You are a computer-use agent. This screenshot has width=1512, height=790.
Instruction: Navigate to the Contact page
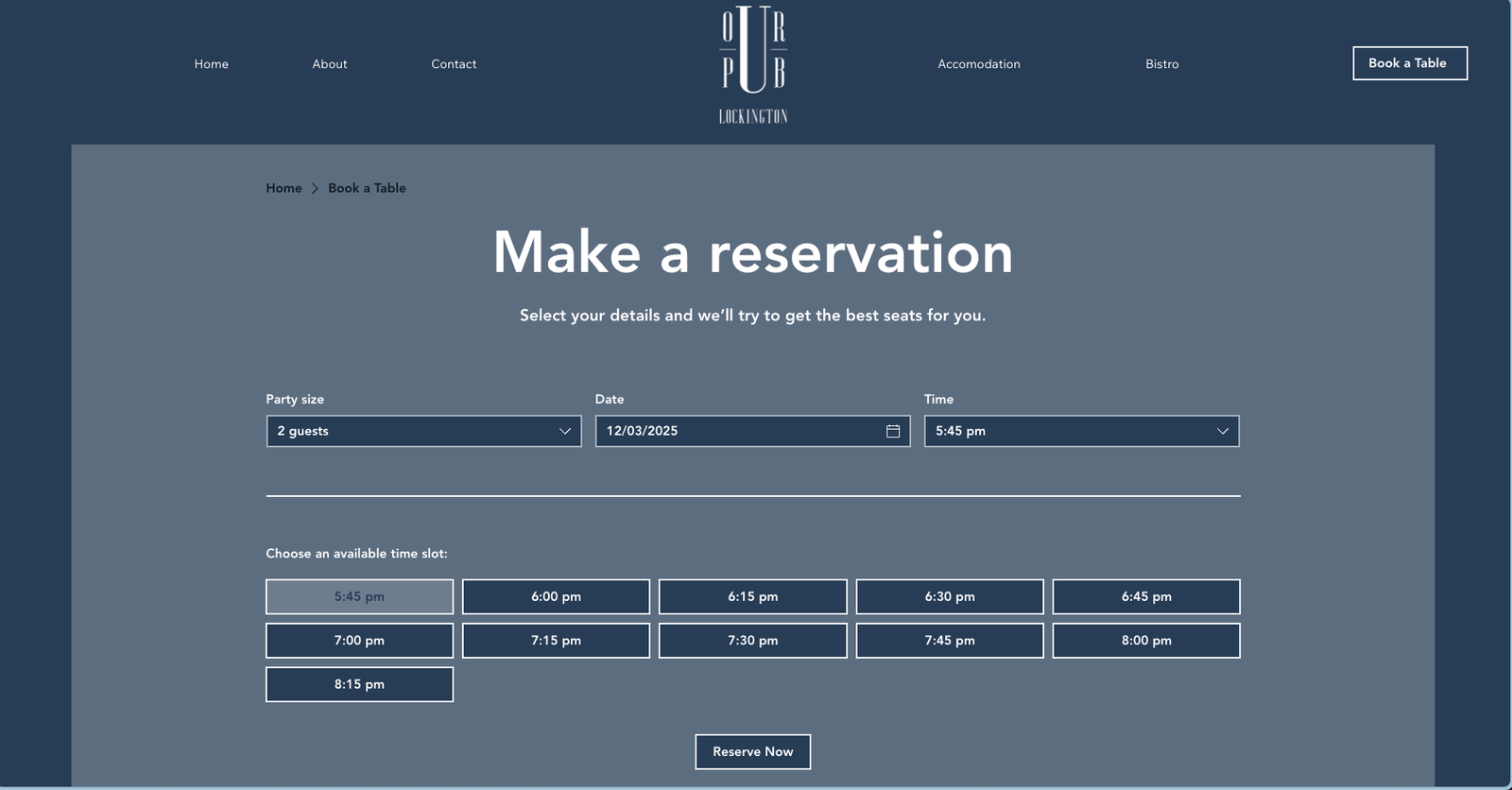tap(454, 64)
